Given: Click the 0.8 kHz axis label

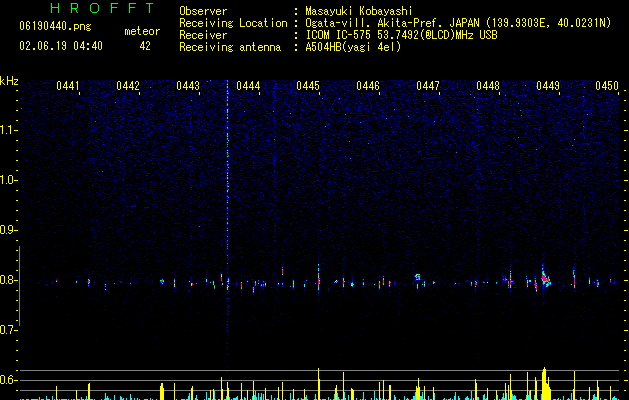Looking at the screenshot, I should 9,280.
